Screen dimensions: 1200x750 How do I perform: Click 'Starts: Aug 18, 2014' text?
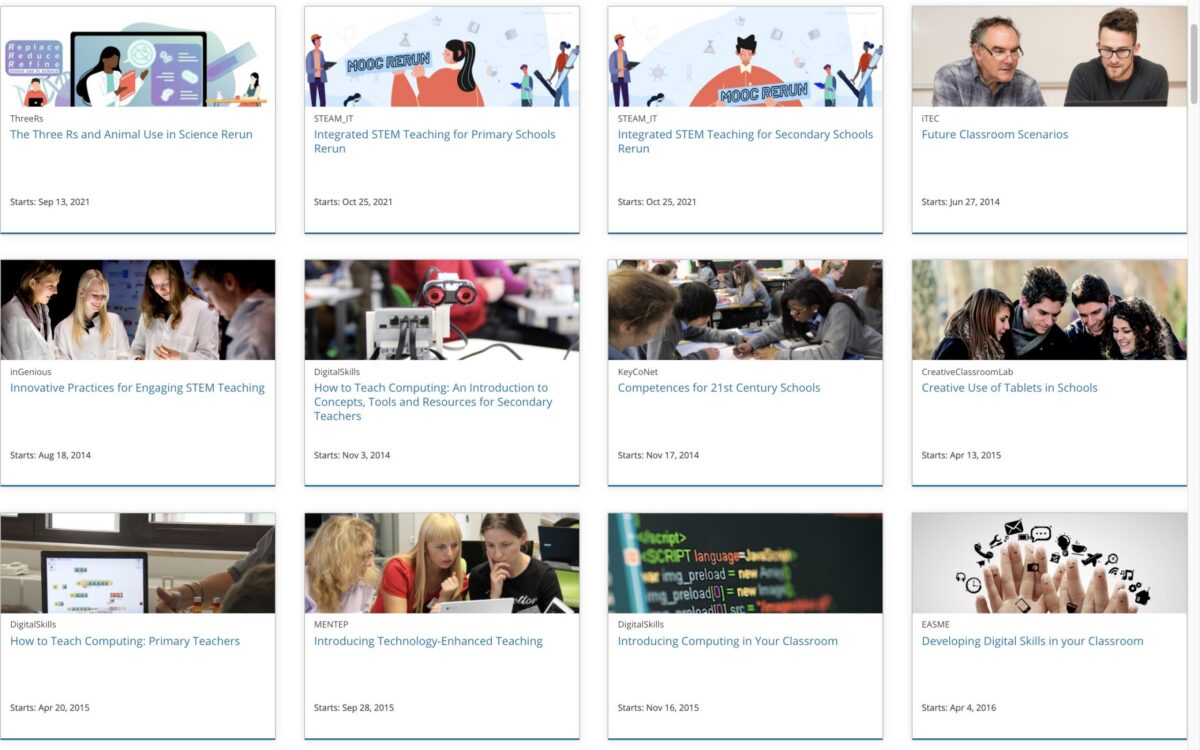(51, 456)
